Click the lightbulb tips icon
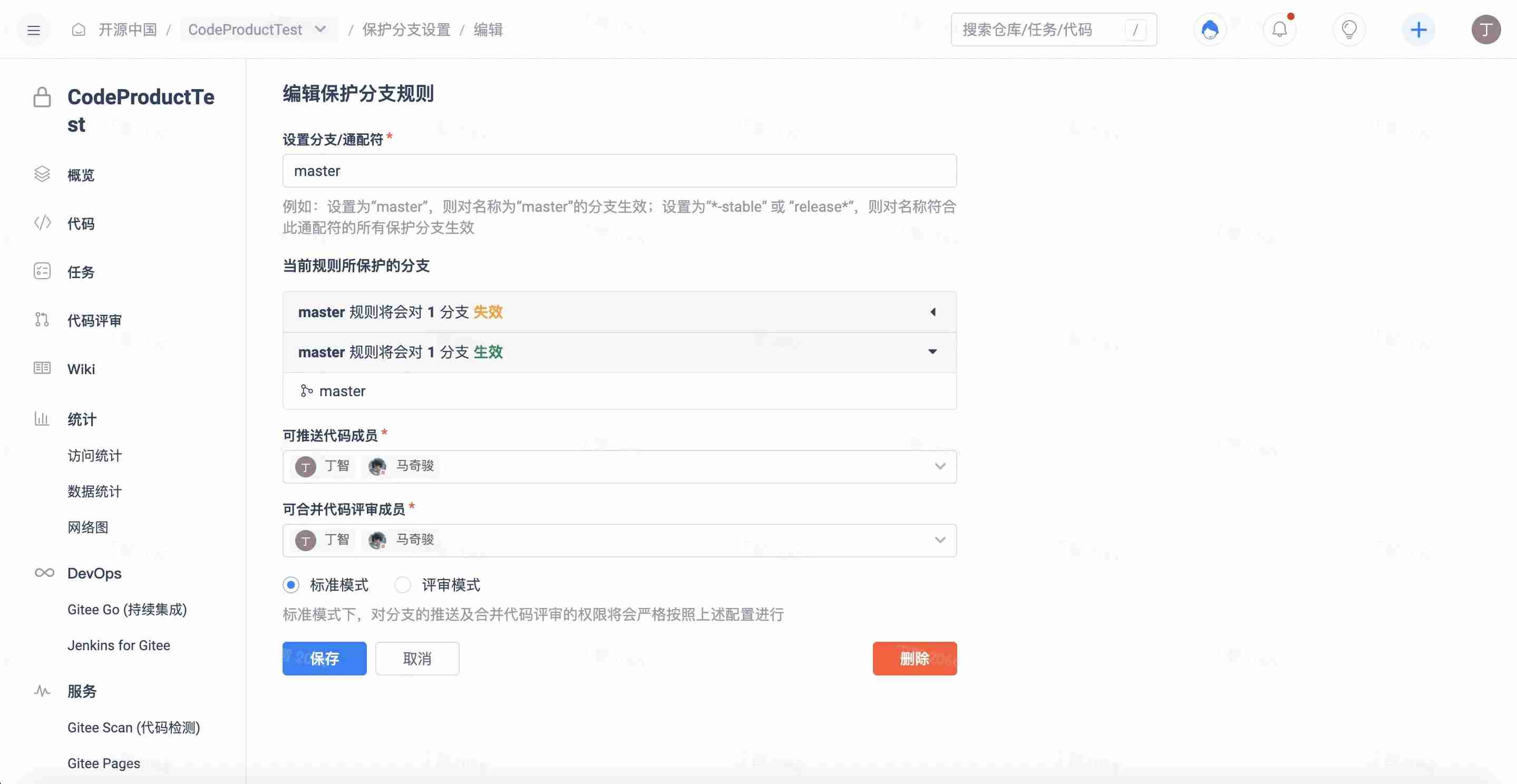The width and height of the screenshot is (1517, 784). (1348, 30)
